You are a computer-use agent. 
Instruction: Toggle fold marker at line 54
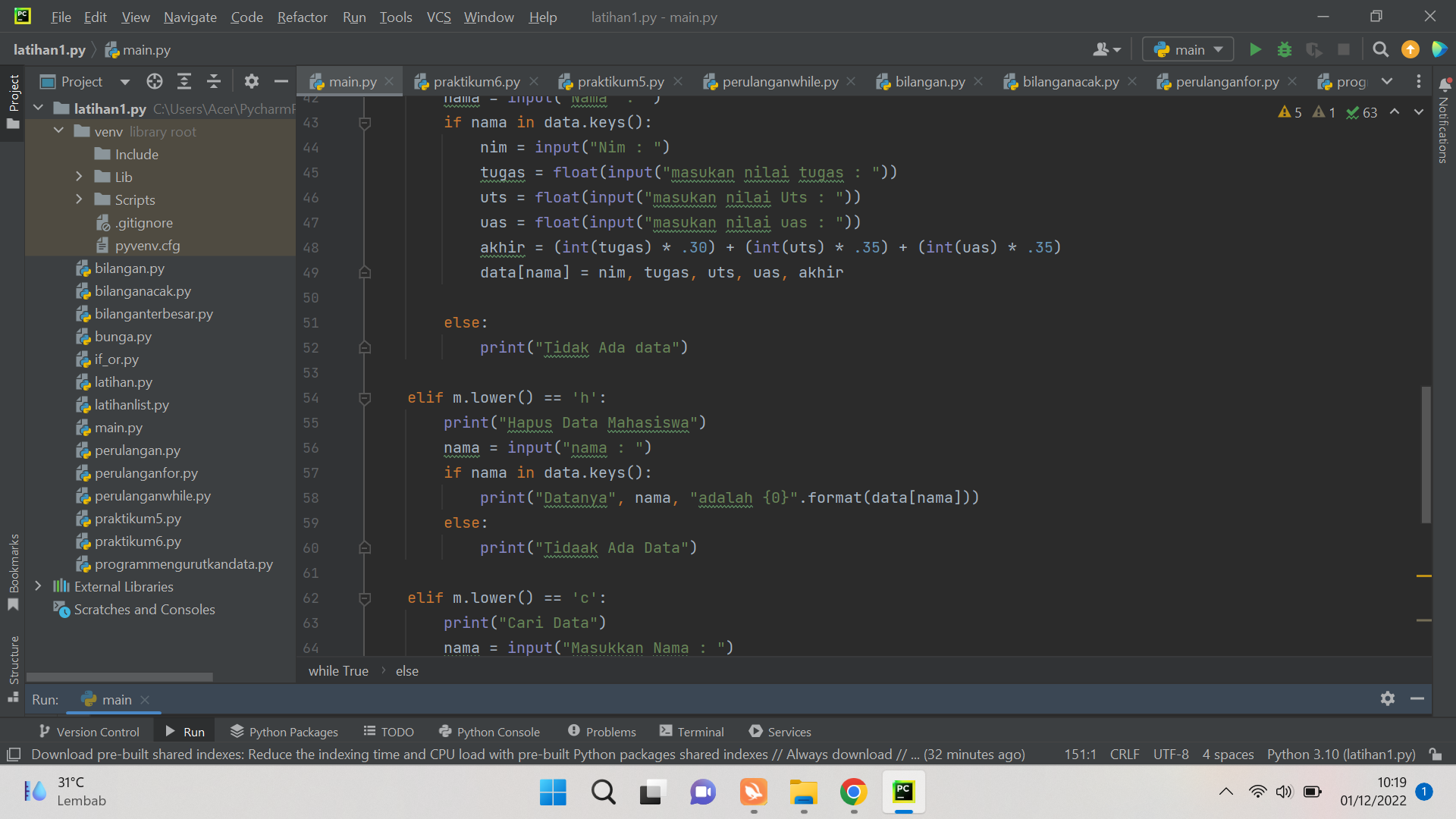click(365, 398)
